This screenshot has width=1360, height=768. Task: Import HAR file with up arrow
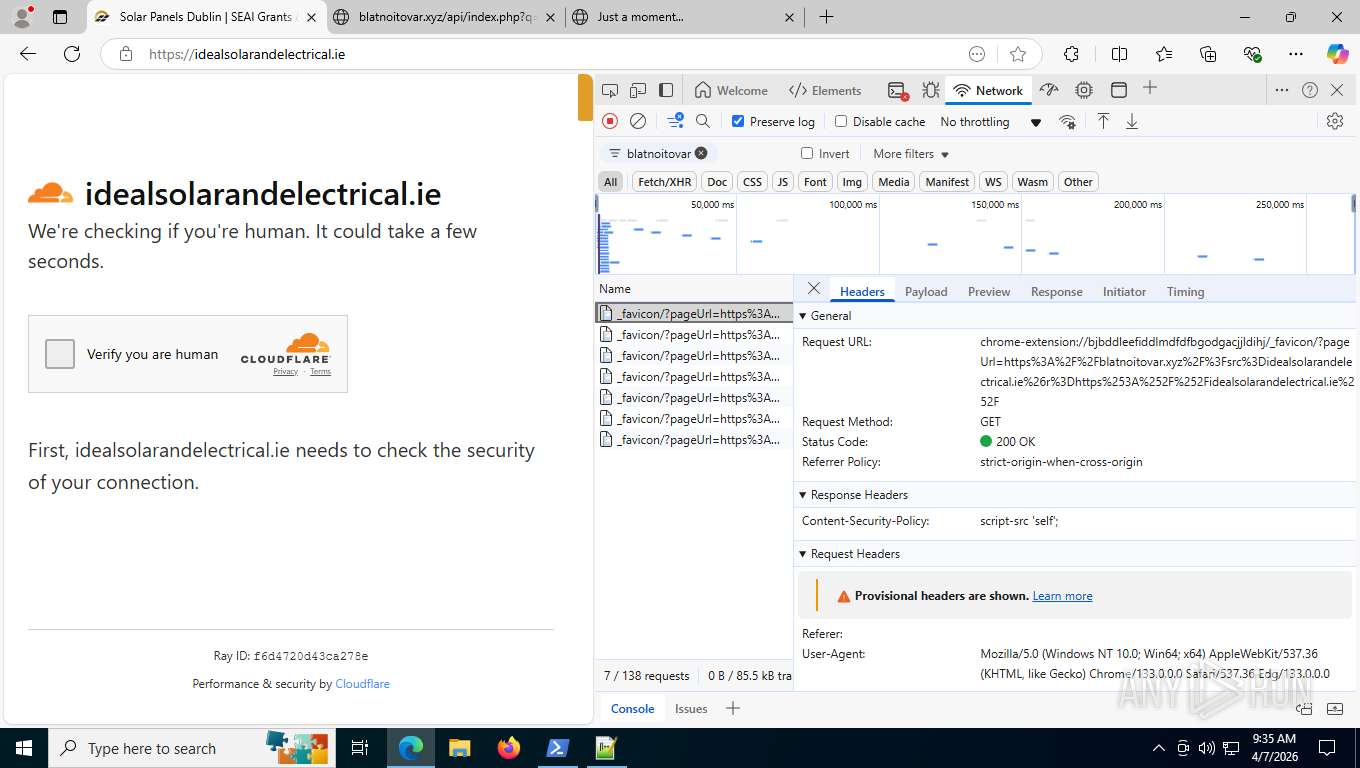pos(1103,121)
